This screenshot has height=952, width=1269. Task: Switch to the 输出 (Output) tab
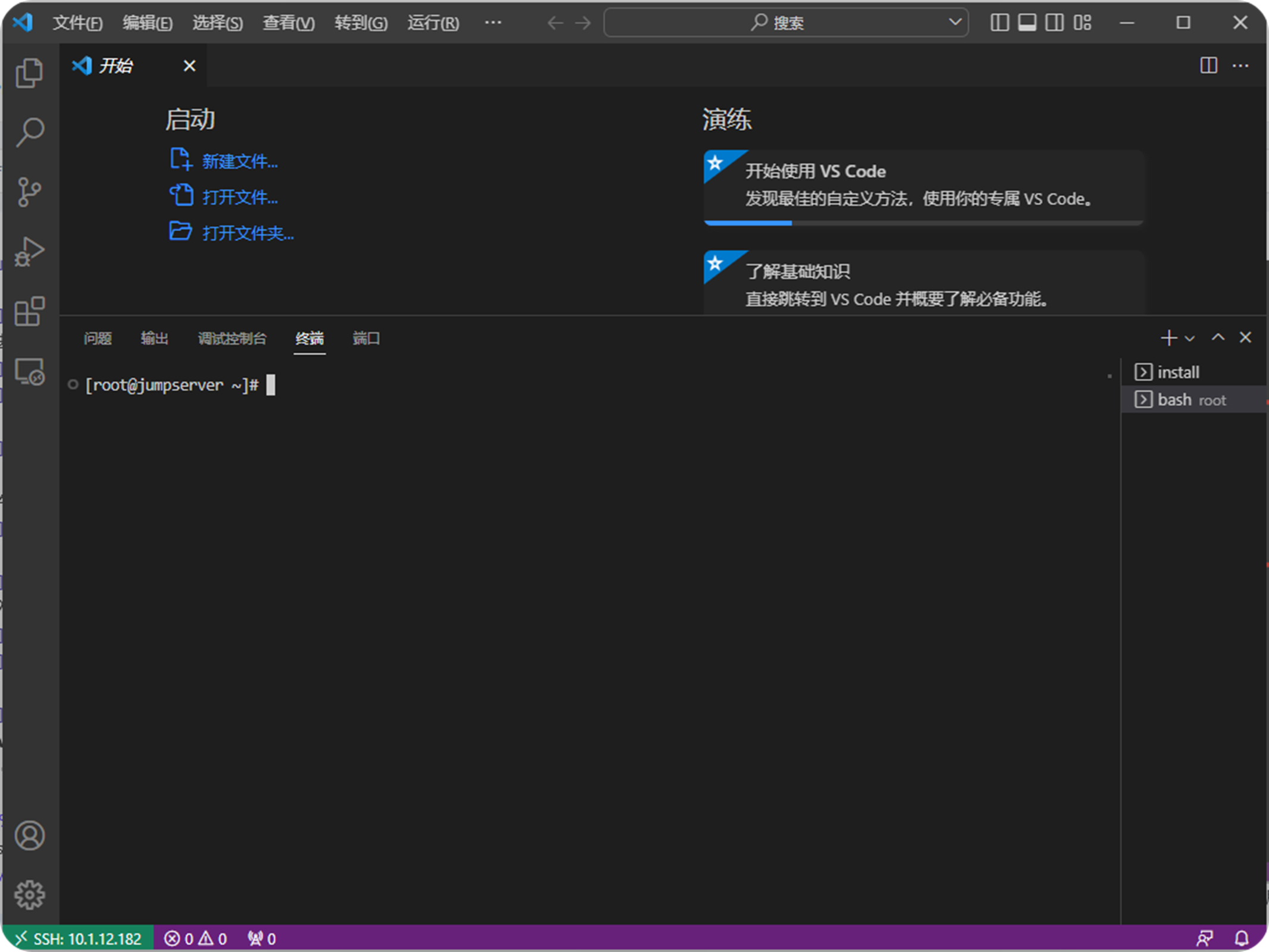pyautogui.click(x=154, y=338)
